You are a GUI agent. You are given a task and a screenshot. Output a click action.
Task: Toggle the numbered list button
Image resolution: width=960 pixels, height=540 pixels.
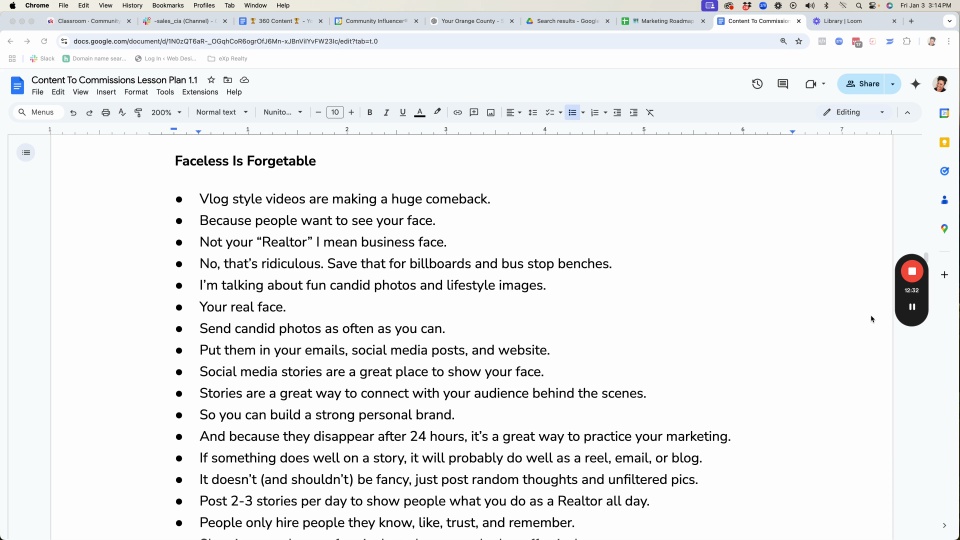point(594,113)
